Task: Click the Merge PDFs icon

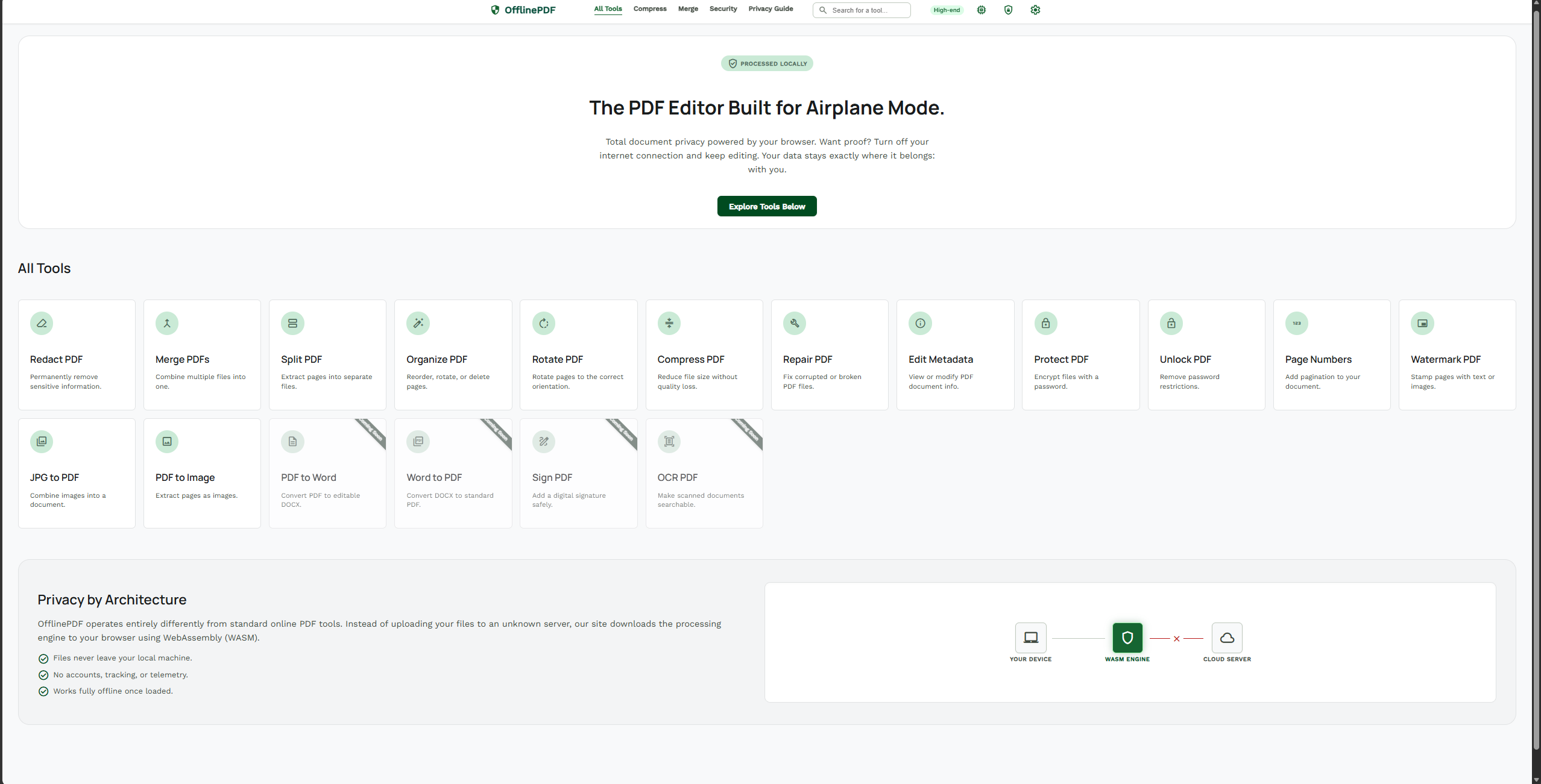Action: click(x=167, y=324)
